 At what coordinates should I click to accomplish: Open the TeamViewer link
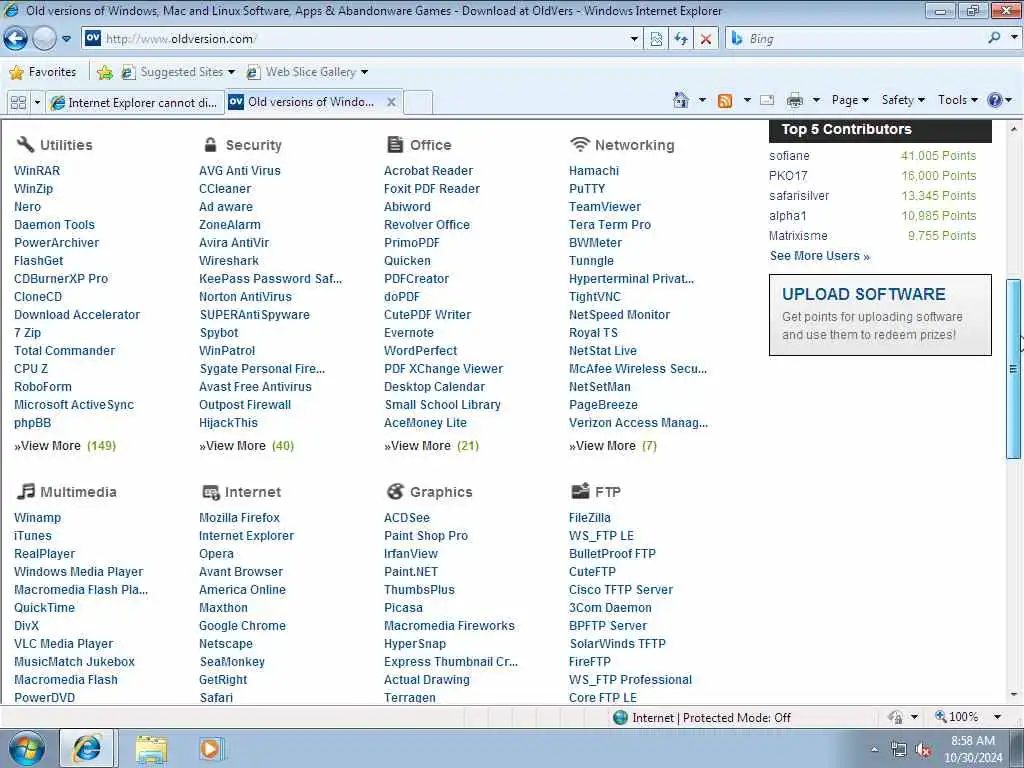coord(605,206)
